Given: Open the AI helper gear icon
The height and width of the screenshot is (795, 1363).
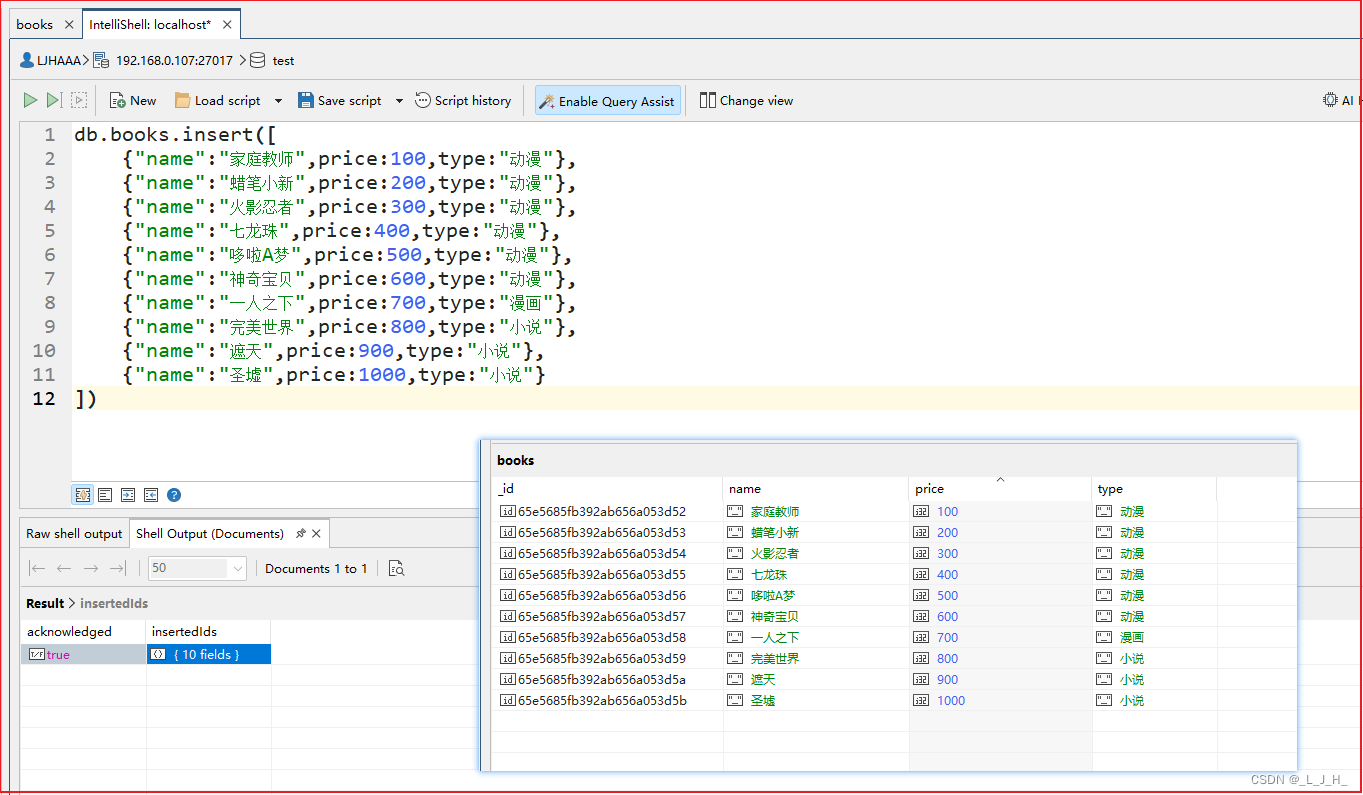Looking at the screenshot, I should [x=1330, y=100].
